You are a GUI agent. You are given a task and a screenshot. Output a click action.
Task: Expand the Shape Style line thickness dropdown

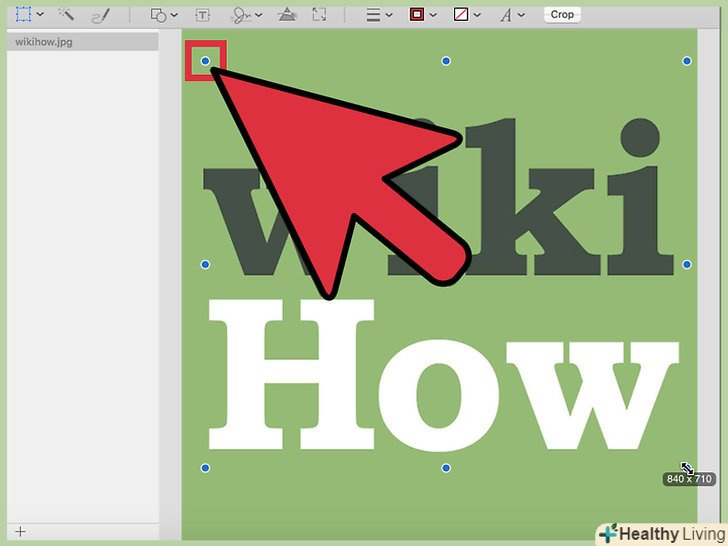(389, 15)
